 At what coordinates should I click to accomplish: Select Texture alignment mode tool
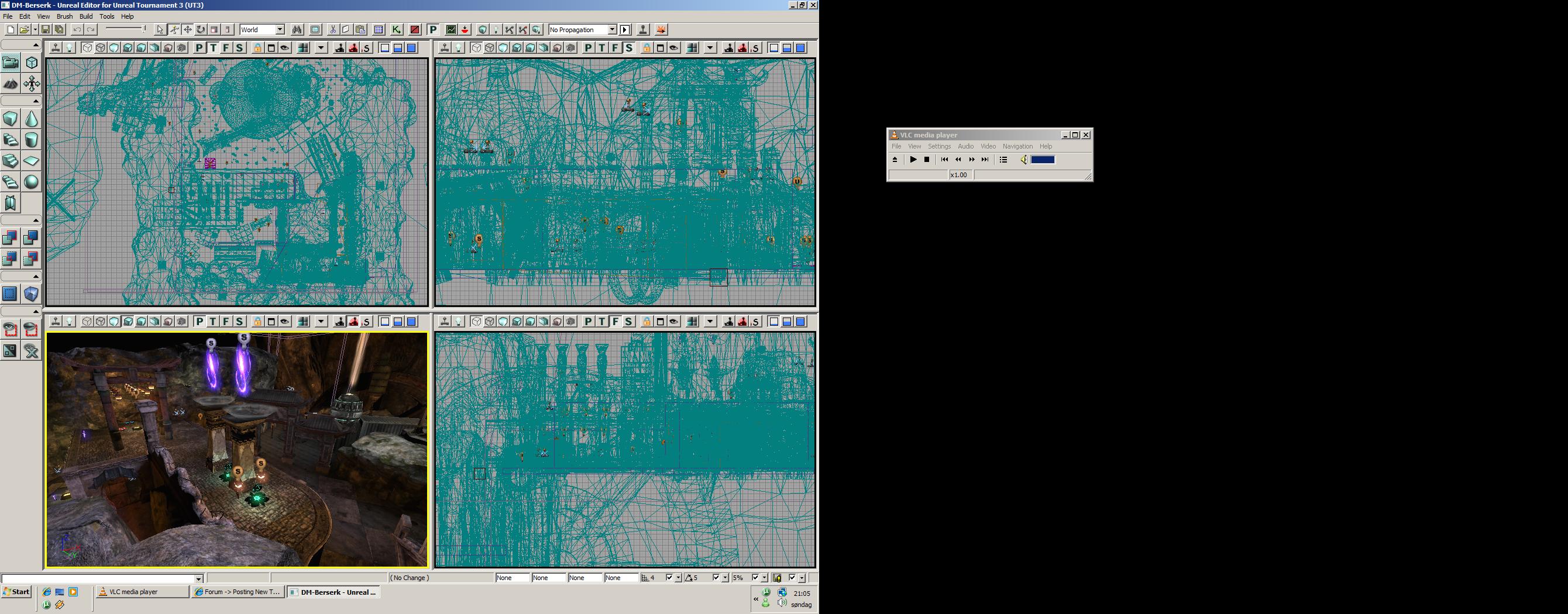tap(31, 84)
